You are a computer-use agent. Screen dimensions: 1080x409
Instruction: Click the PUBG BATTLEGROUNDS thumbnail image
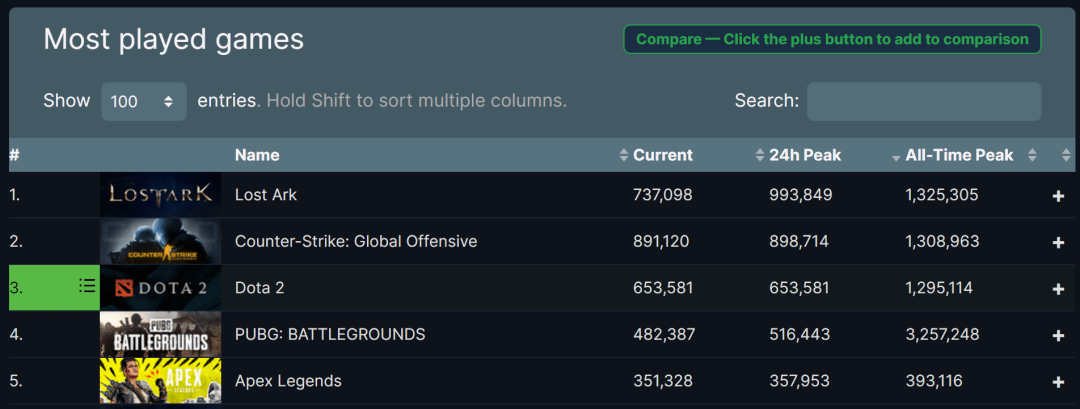[x=160, y=334]
